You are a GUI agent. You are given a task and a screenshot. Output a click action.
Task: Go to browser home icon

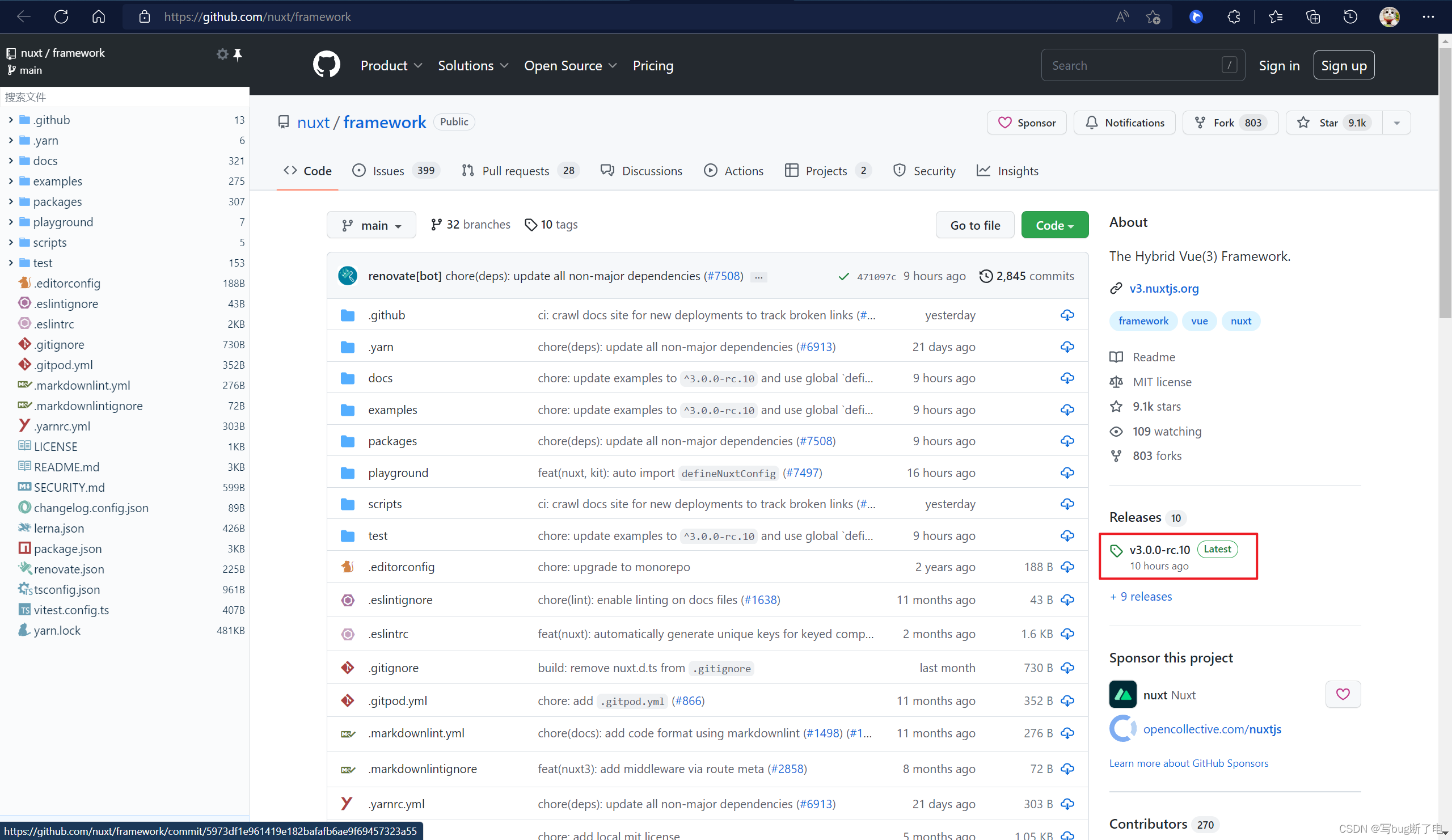pos(99,16)
